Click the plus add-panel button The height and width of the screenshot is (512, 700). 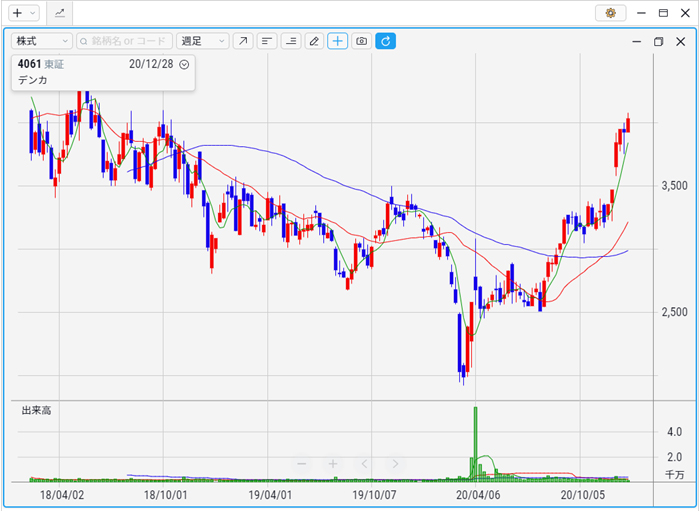click(16, 13)
